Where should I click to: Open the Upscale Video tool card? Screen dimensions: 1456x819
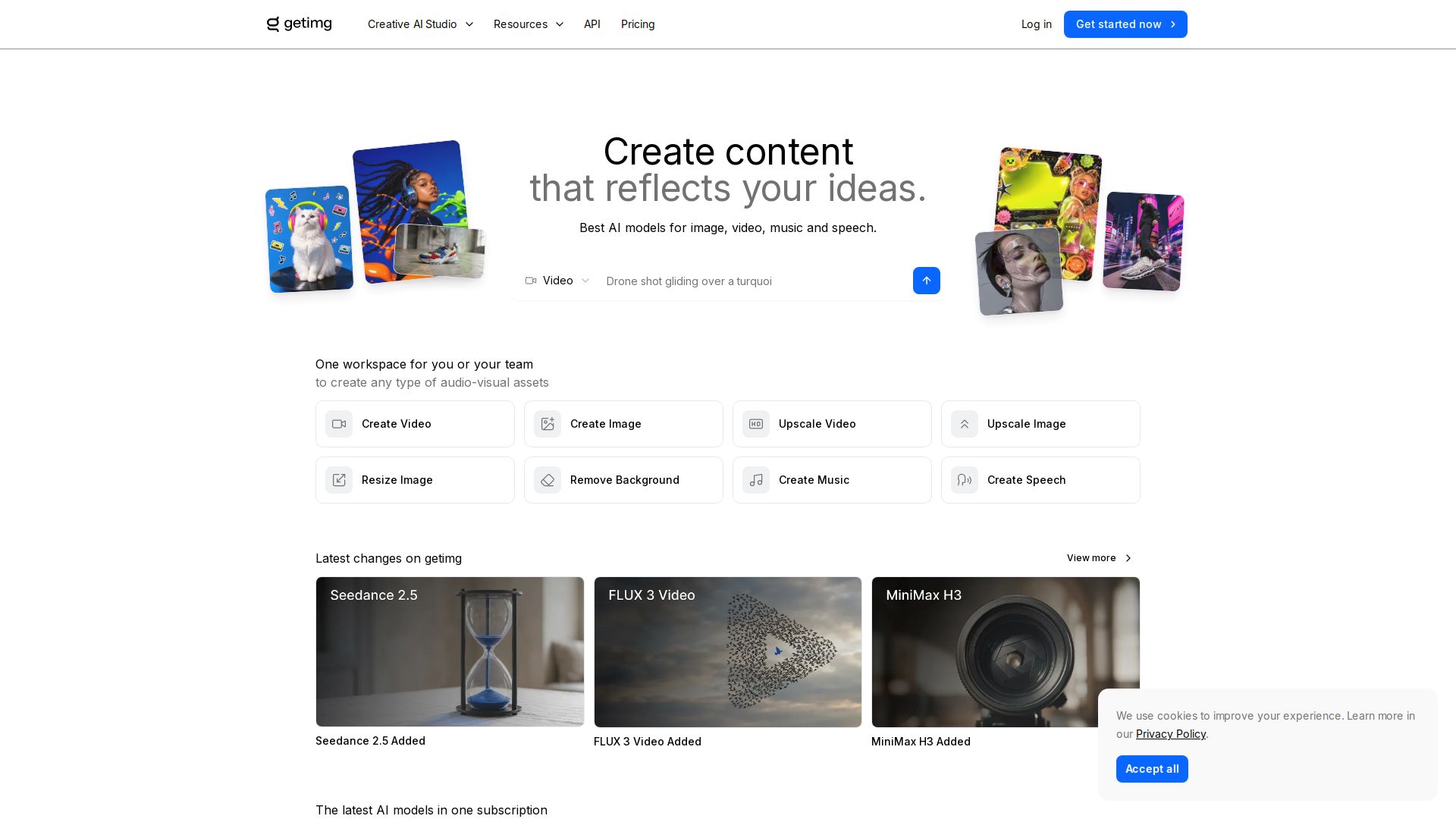(832, 424)
